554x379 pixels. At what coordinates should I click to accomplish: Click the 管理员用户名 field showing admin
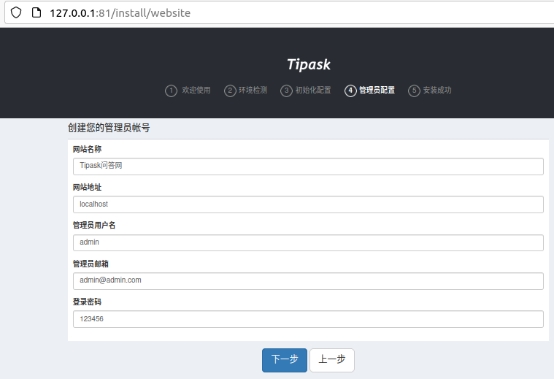(308, 243)
